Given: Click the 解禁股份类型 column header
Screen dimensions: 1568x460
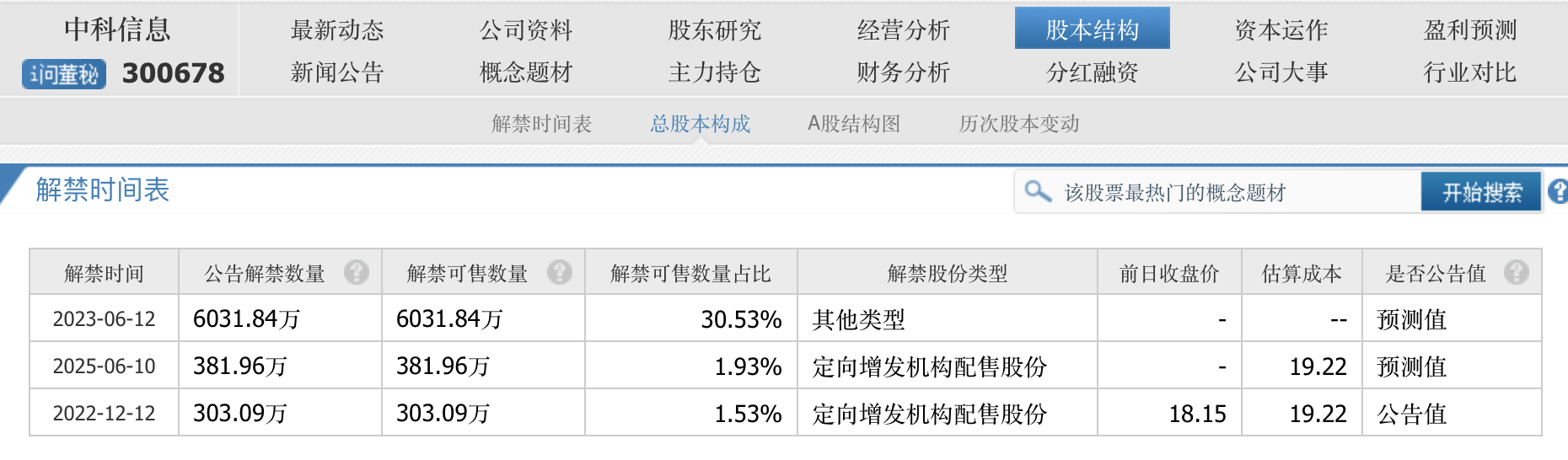Looking at the screenshot, I should click(x=947, y=273).
